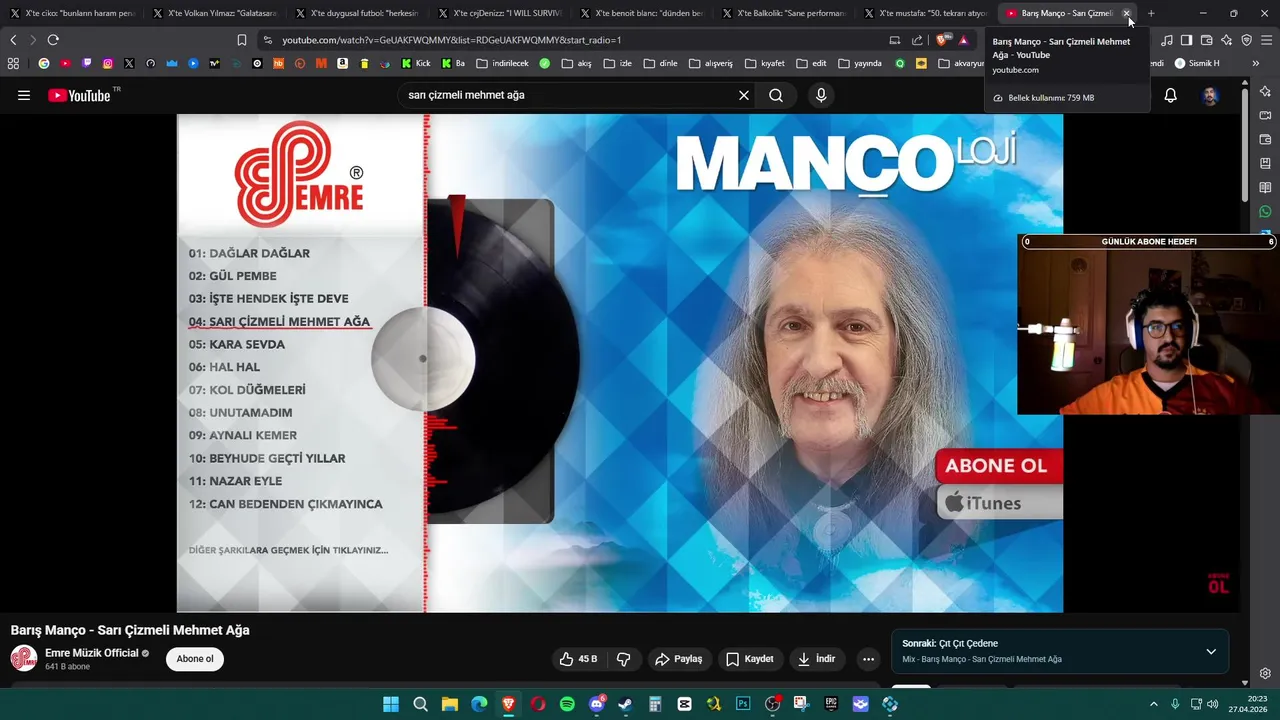
Task: Open Brave main hamburger menu
Action: 1267,40
